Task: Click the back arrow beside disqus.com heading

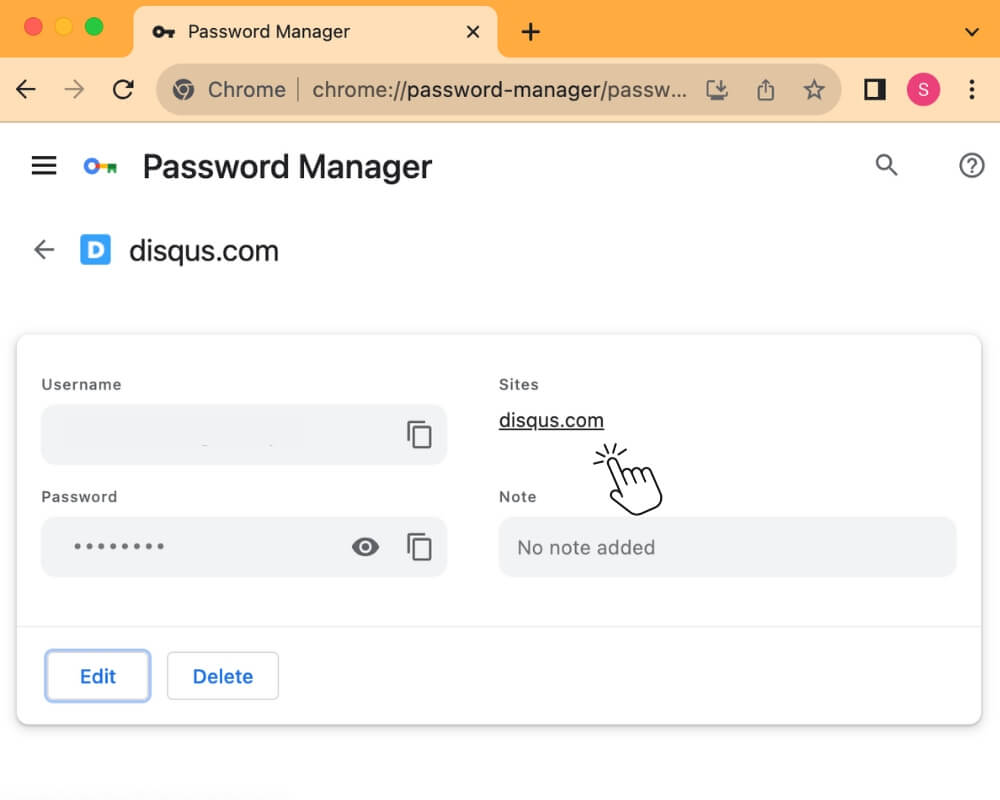Action: coord(43,249)
